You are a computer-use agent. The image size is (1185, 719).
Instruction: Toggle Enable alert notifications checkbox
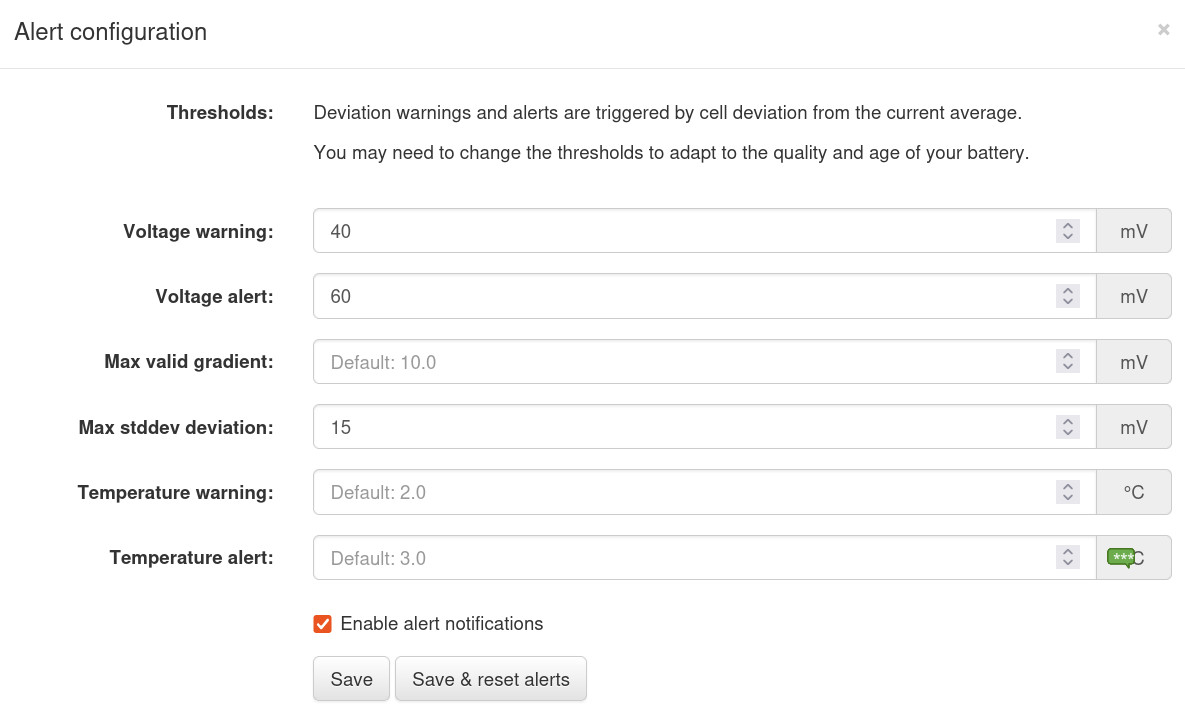click(x=323, y=624)
